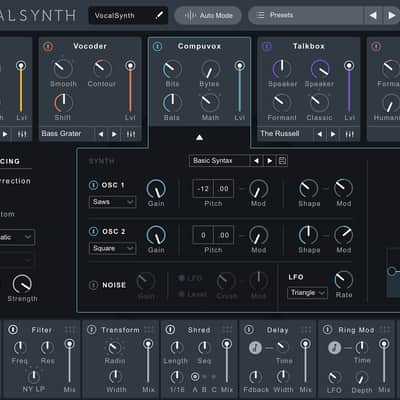Click Vocoder Smooth knob
Viewport: 400px width, 400px height.
(x=63, y=68)
